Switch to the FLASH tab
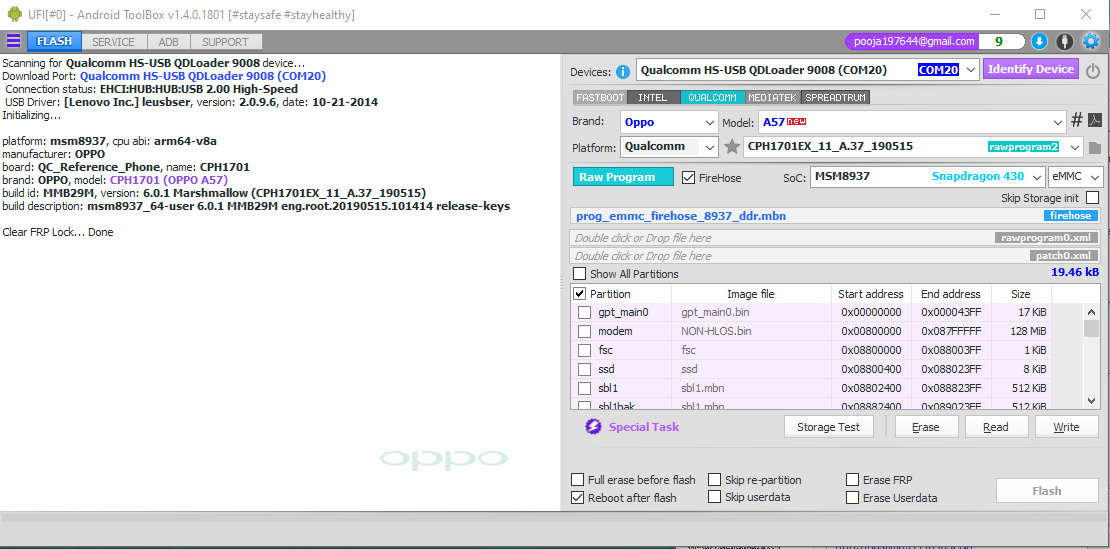The height and width of the screenshot is (549, 1110). point(55,41)
